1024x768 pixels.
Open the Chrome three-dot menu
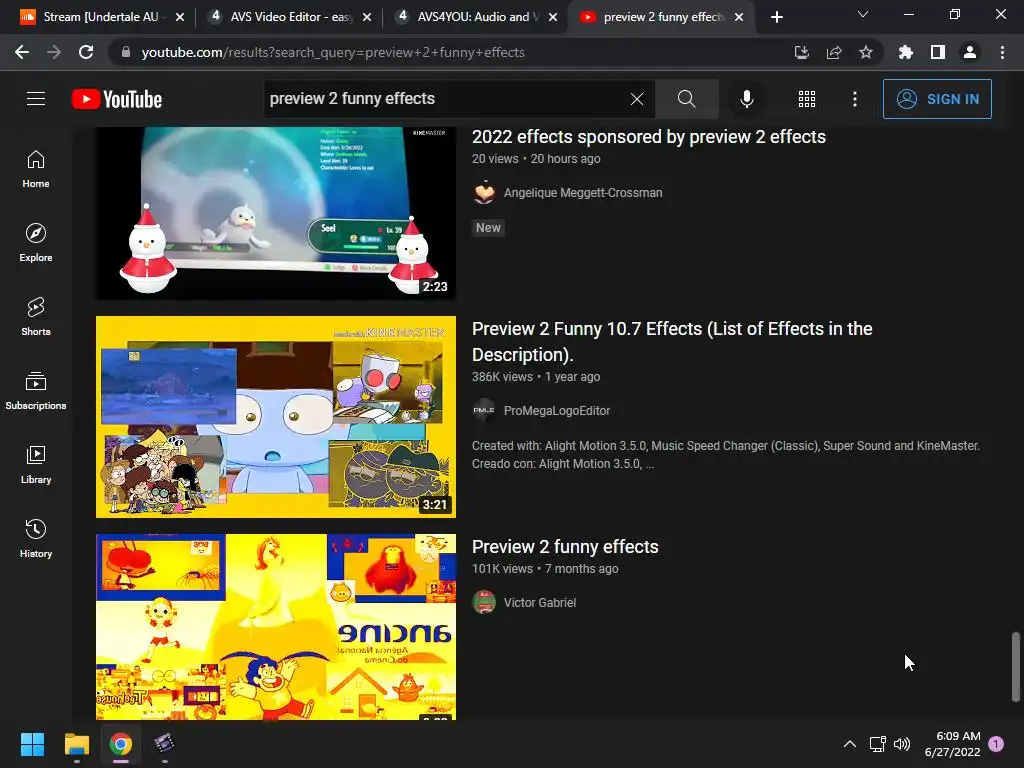(x=1002, y=52)
